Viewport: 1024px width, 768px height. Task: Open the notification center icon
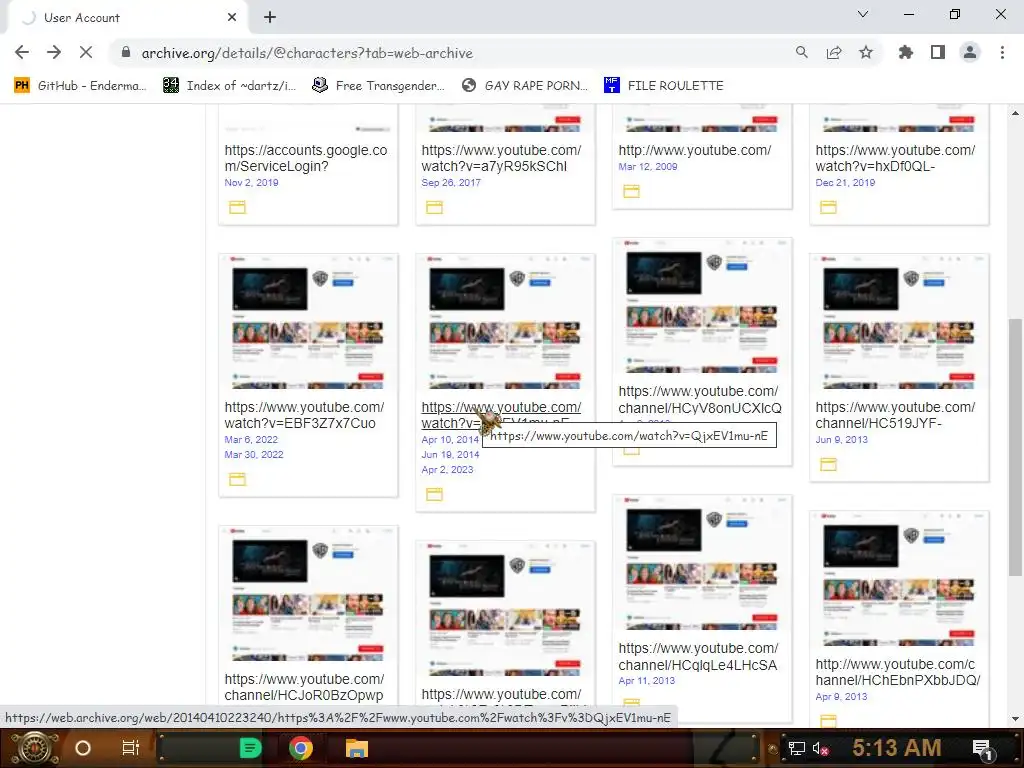pyautogui.click(x=983, y=749)
